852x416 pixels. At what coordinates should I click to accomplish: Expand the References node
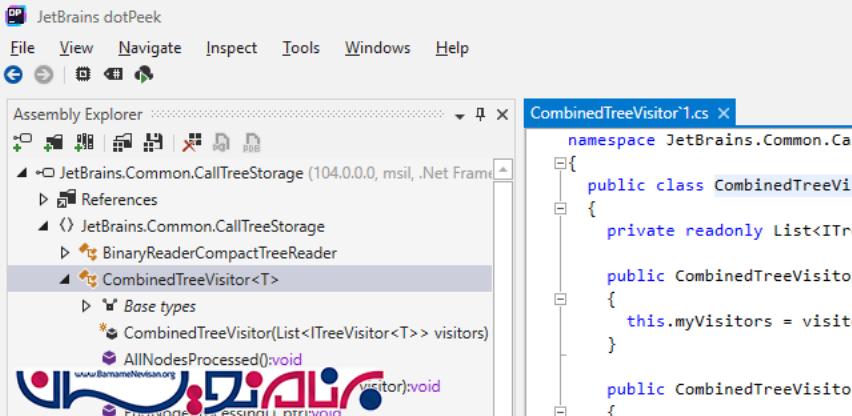click(x=43, y=200)
